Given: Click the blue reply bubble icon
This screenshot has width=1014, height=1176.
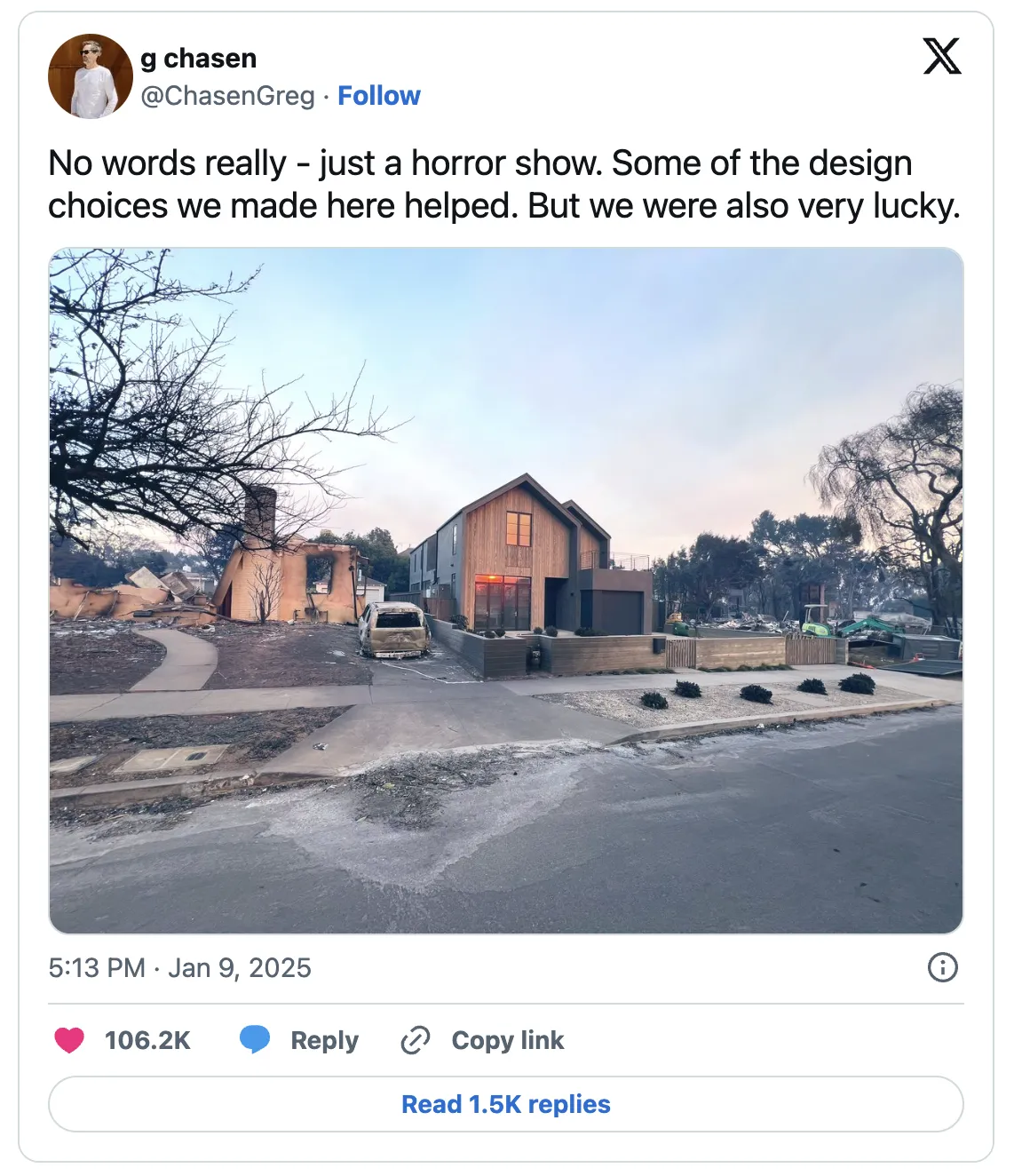Looking at the screenshot, I should [255, 1040].
